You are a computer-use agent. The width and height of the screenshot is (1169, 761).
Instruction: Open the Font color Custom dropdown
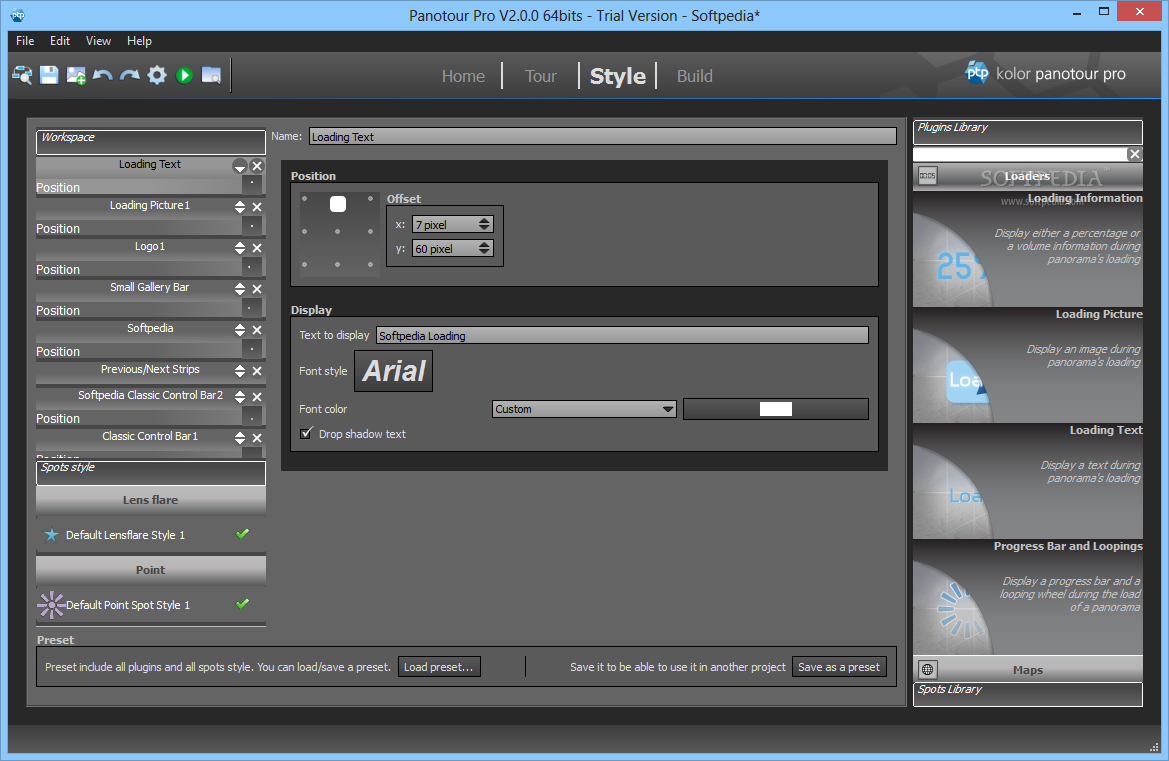[x=584, y=409]
